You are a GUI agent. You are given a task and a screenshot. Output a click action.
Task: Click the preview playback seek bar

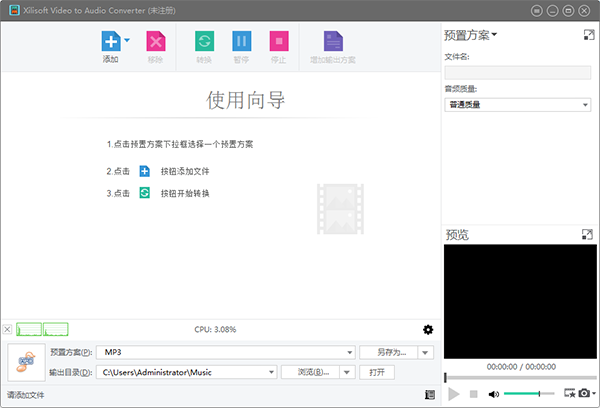pyautogui.click(x=520, y=377)
